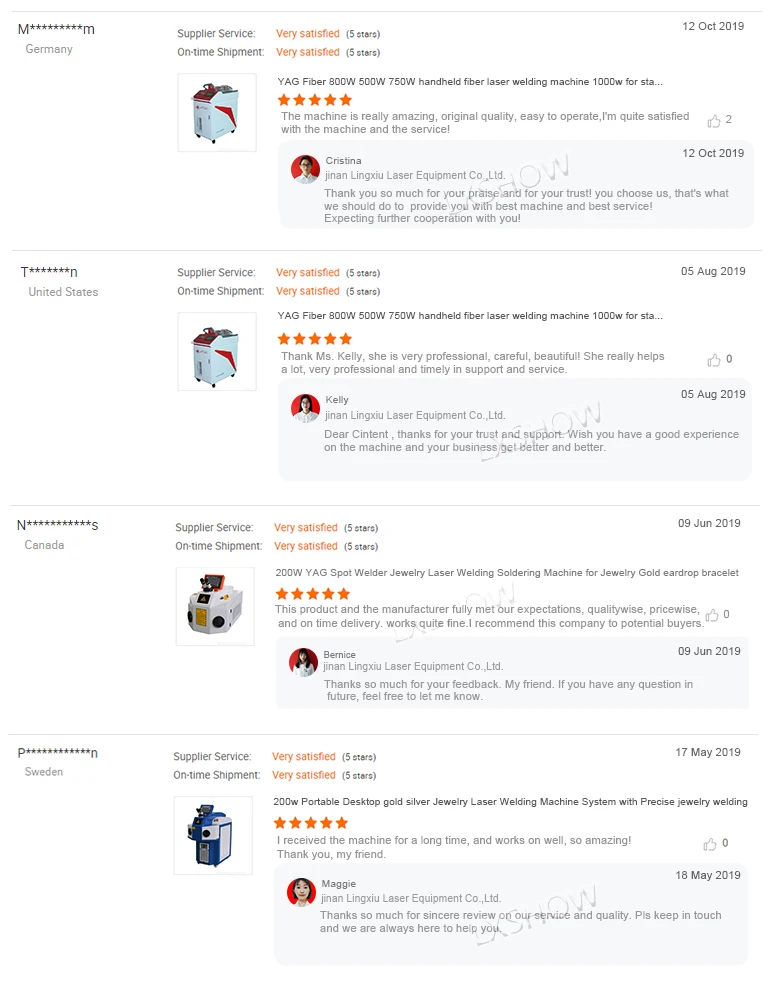The width and height of the screenshot is (780, 994).
Task: Click the five-star rating on the Canada review
Action: 312,594
